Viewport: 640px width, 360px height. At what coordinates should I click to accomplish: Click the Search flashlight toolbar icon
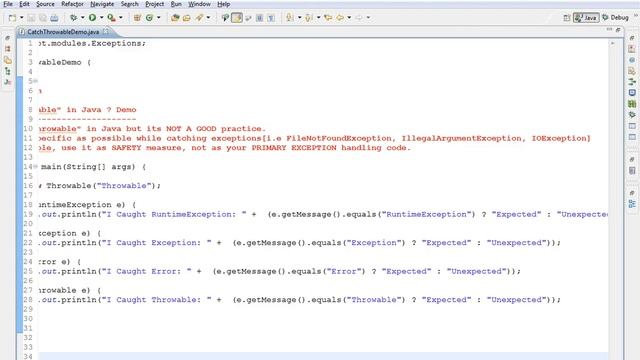199,18
